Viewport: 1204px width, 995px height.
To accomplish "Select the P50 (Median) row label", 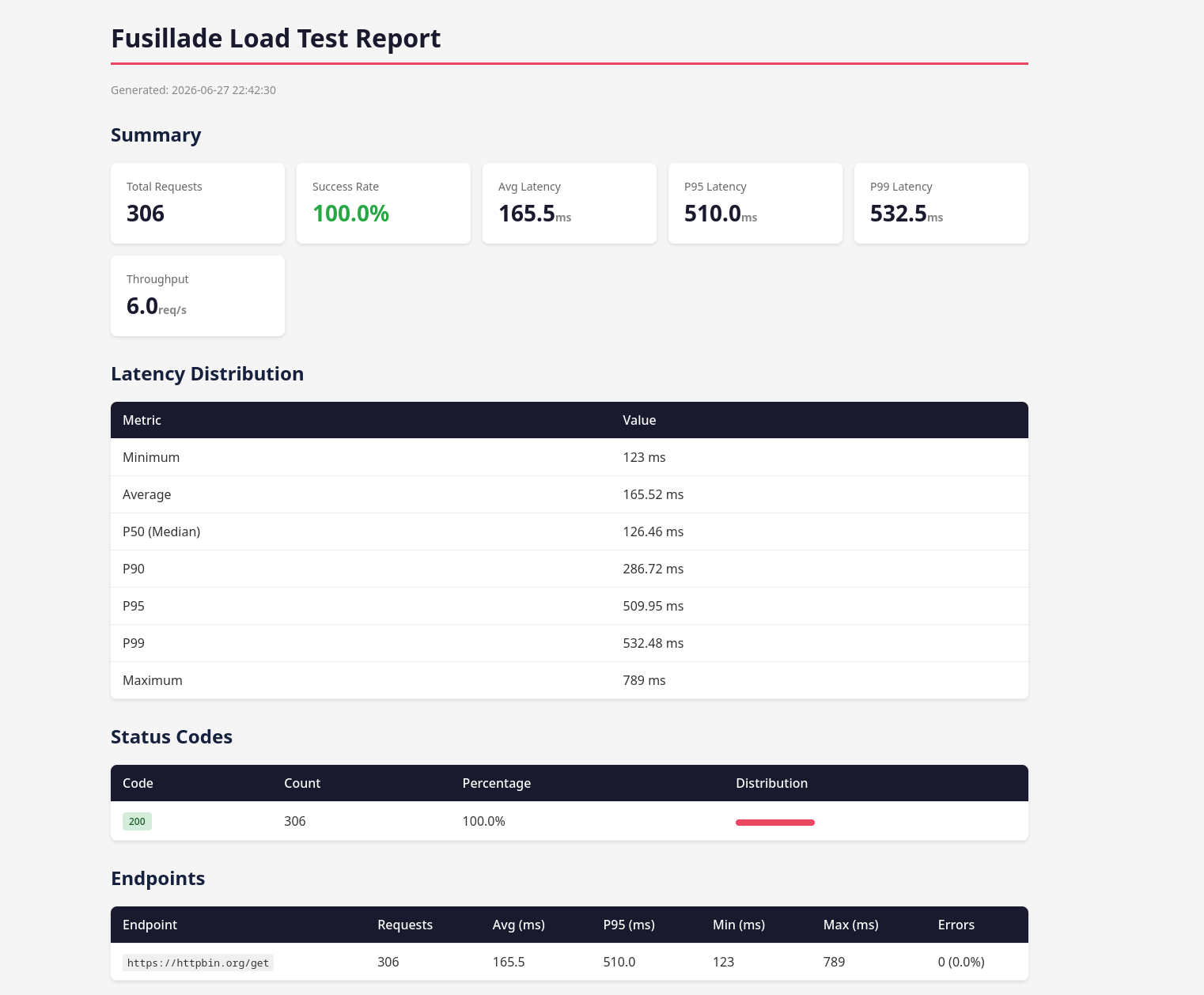I will [161, 532].
